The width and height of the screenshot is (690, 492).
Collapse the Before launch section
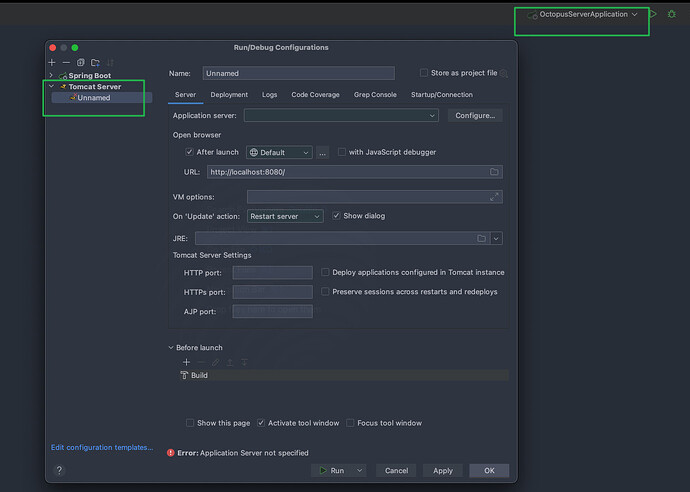pyautogui.click(x=171, y=347)
